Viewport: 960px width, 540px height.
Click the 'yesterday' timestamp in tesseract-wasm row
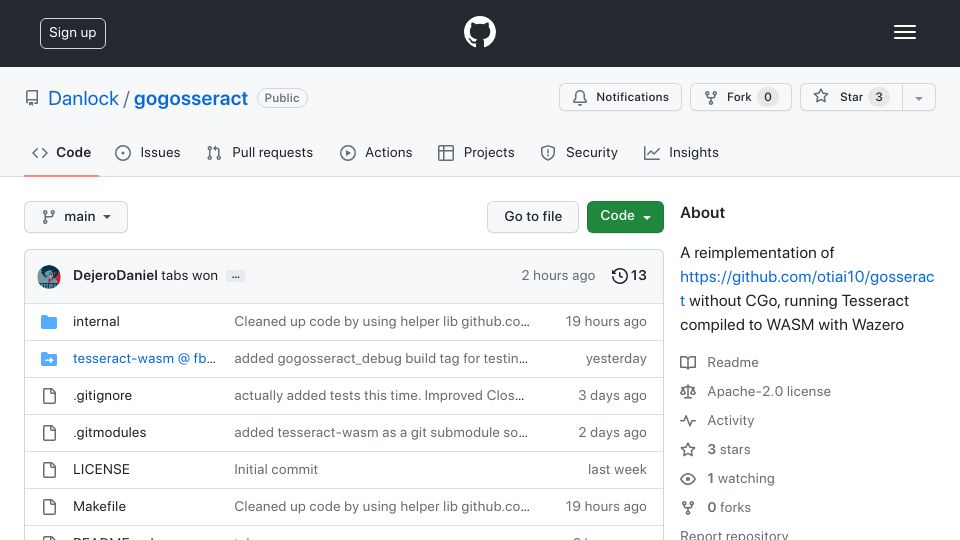pyautogui.click(x=616, y=358)
